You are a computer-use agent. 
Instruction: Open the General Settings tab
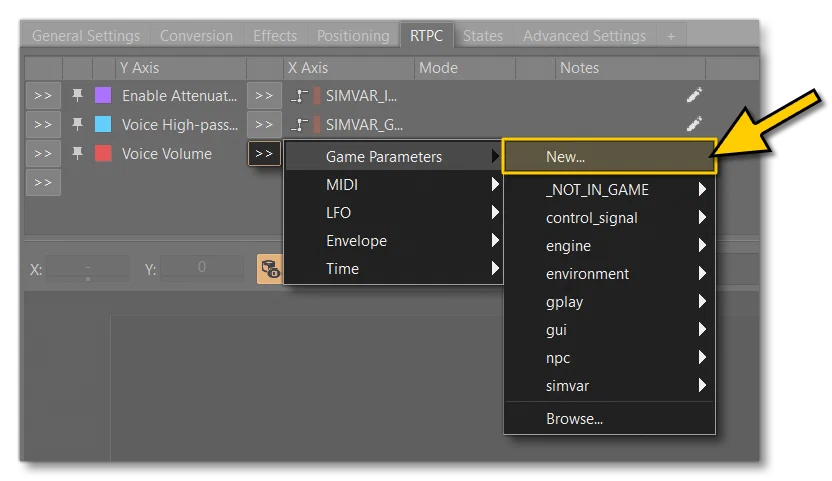[86, 36]
